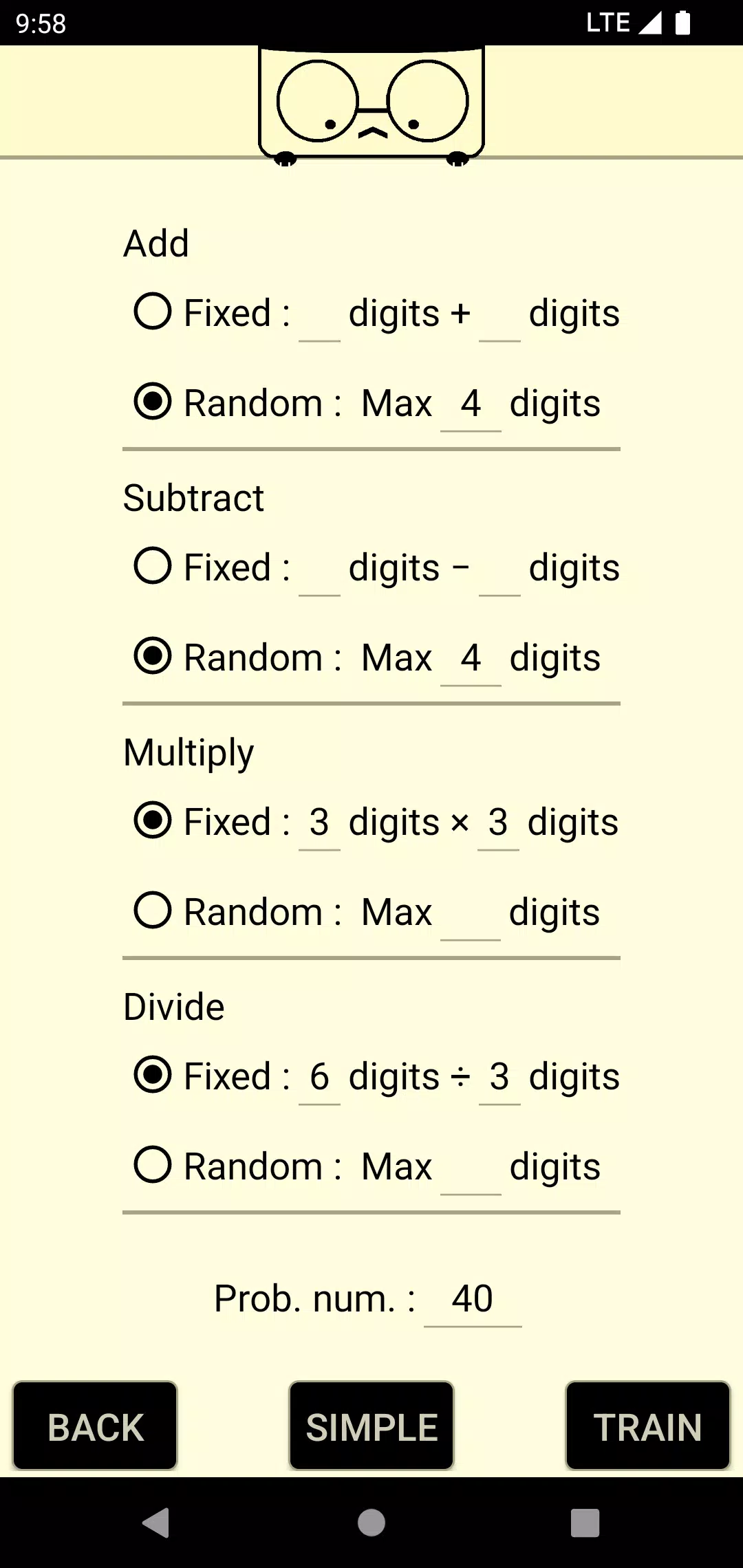Image resolution: width=743 pixels, height=1568 pixels.
Task: Choose Random option for Divide
Action: (x=153, y=1165)
